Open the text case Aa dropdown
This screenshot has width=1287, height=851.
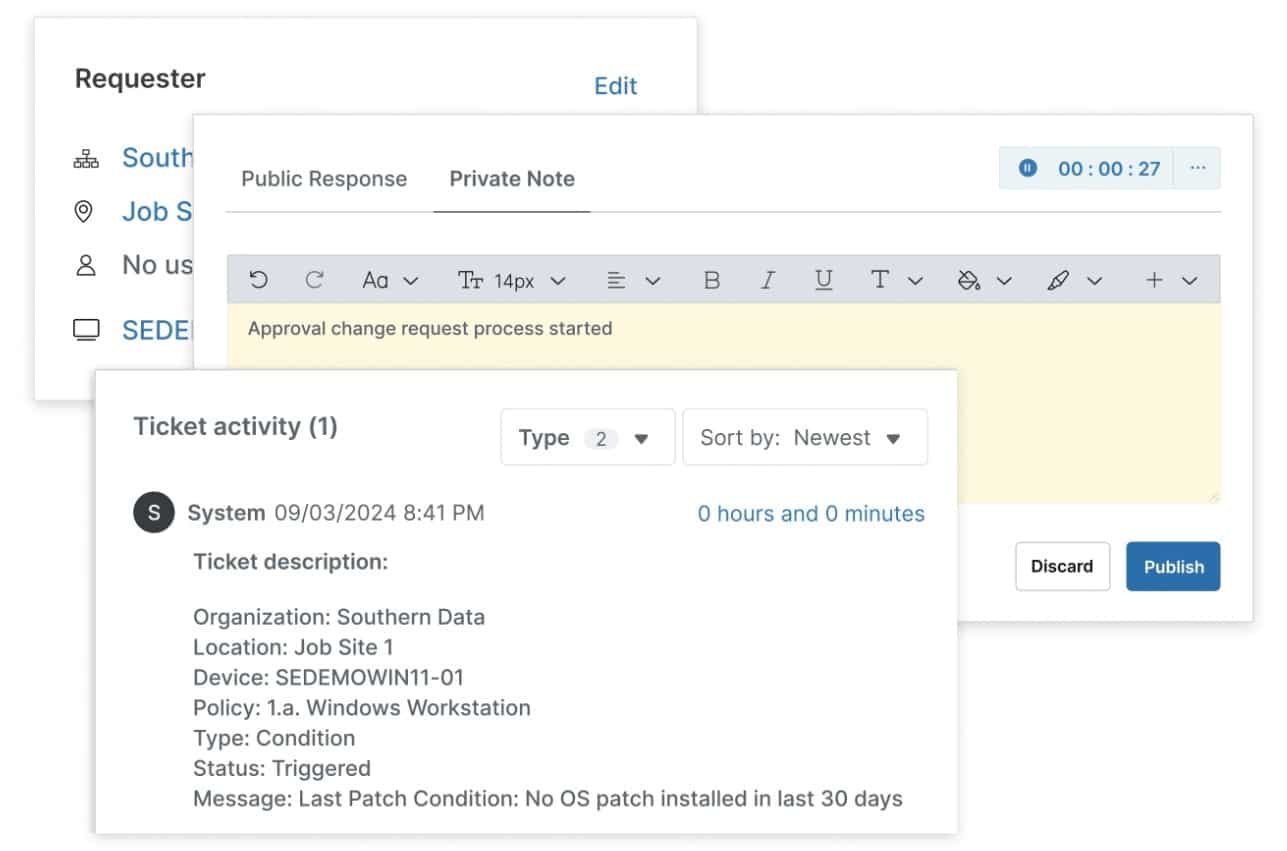pos(390,281)
